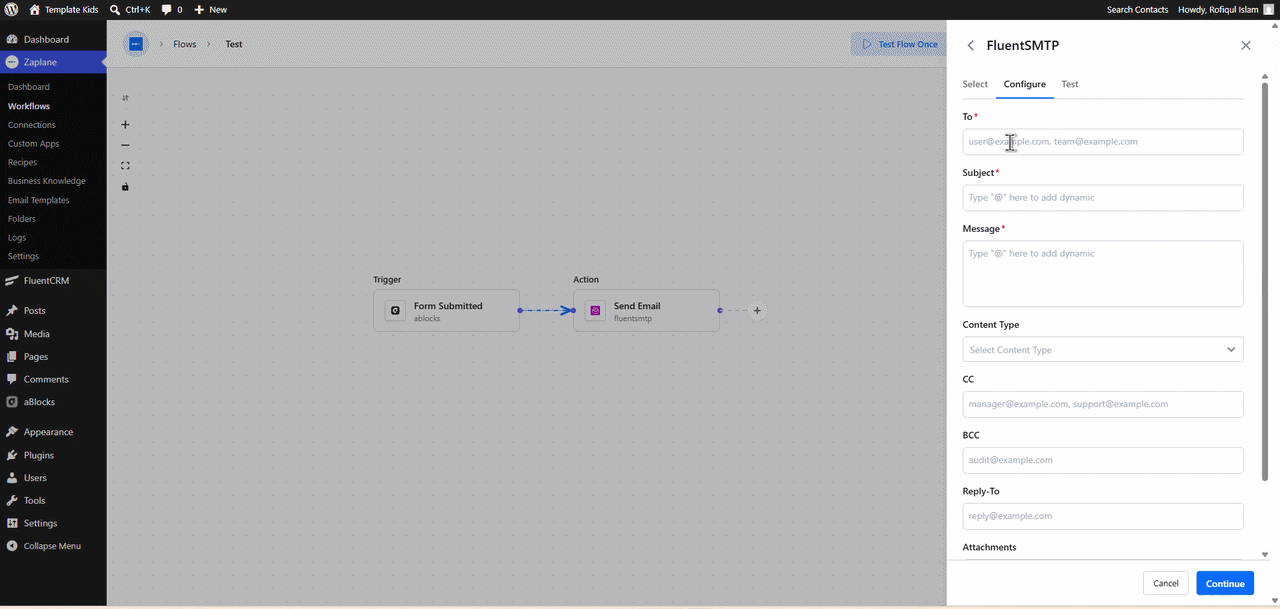Close the FluentSMTP panel
This screenshot has height=609, width=1280.
[x=1245, y=45]
